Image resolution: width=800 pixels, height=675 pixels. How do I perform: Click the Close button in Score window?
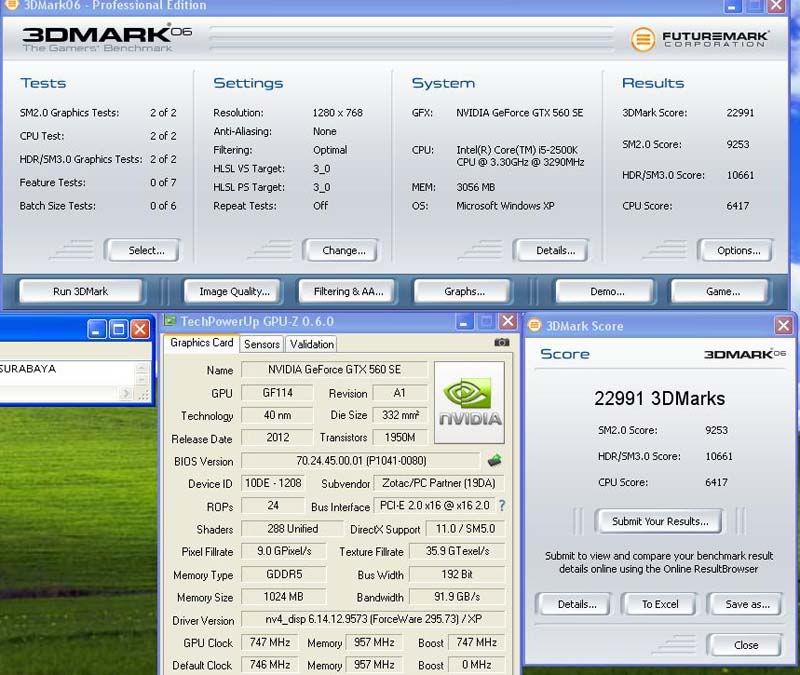click(x=745, y=645)
